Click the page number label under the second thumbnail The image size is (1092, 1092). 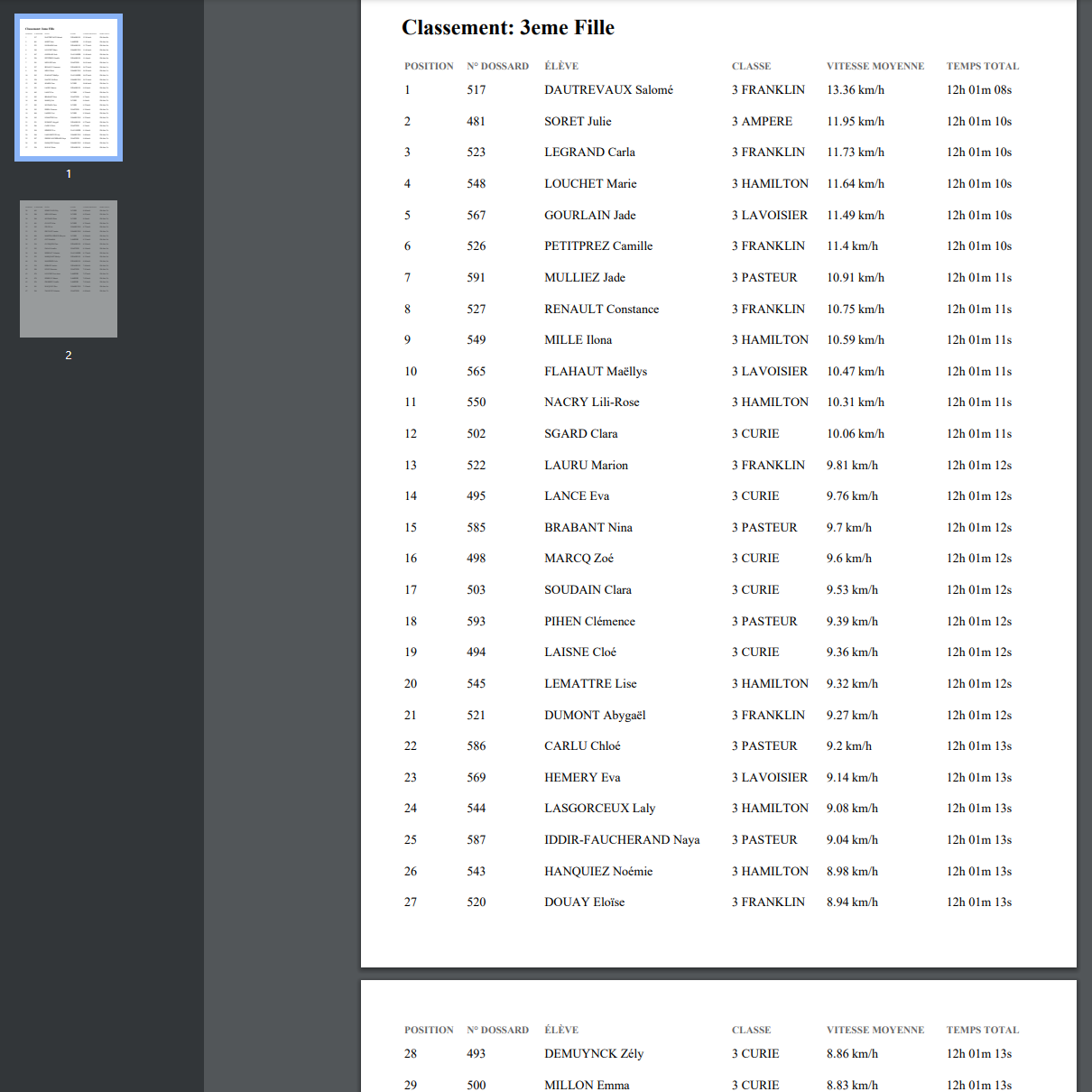click(x=69, y=356)
